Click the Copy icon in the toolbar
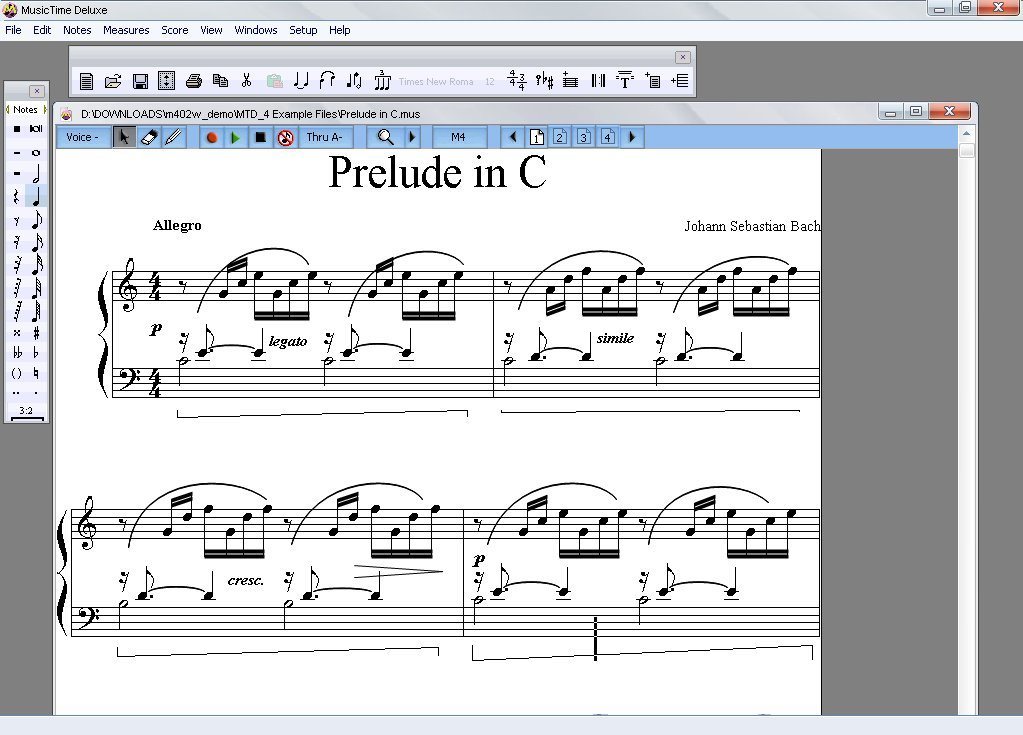This screenshot has width=1023, height=735. pyautogui.click(x=221, y=81)
